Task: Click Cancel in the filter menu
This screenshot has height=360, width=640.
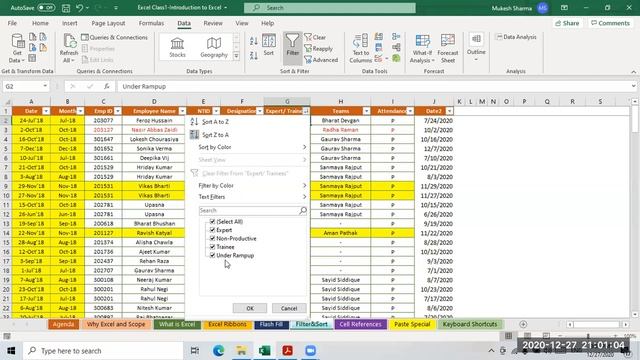Action: click(289, 308)
